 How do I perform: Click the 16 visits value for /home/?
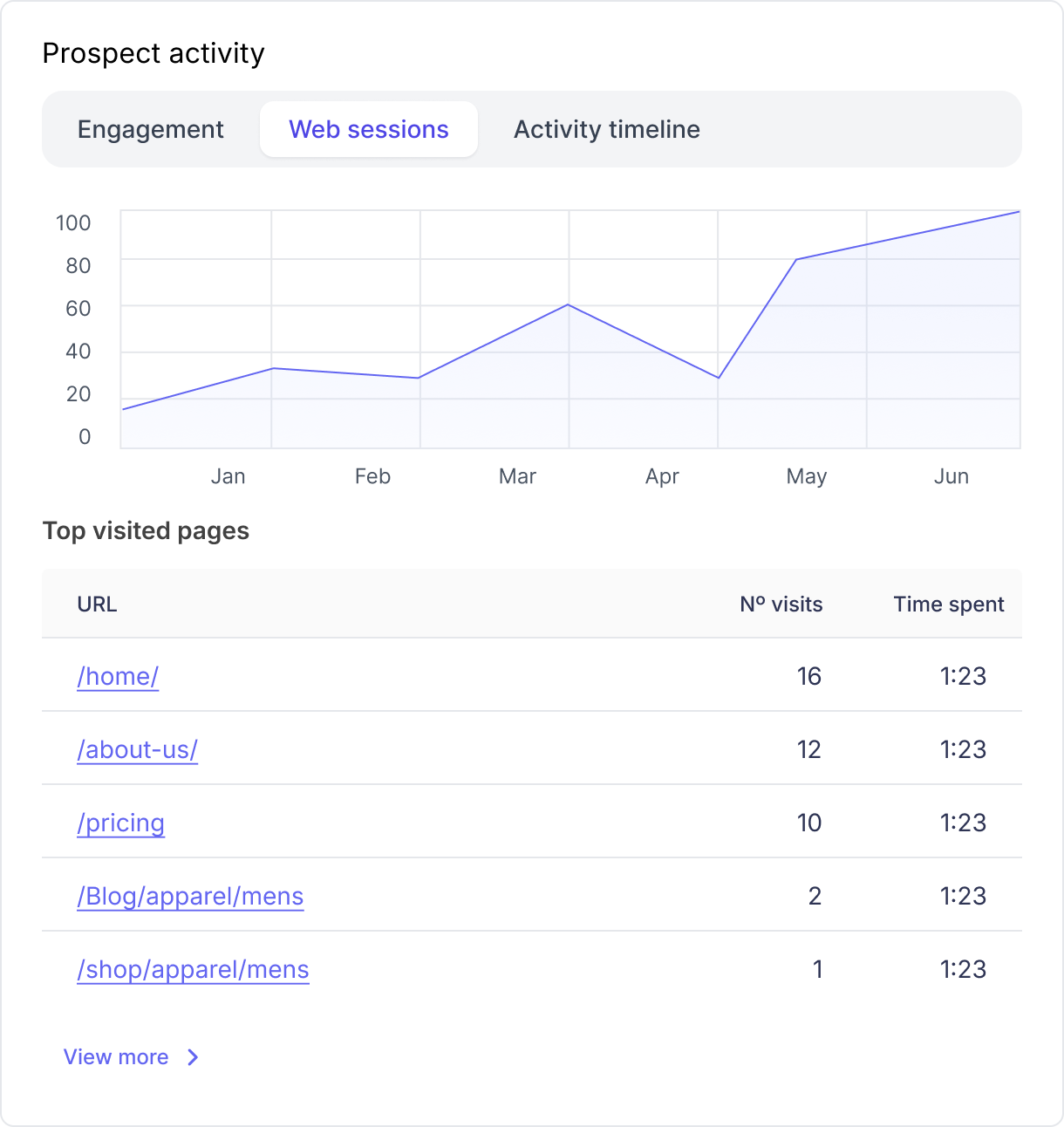[x=808, y=676]
